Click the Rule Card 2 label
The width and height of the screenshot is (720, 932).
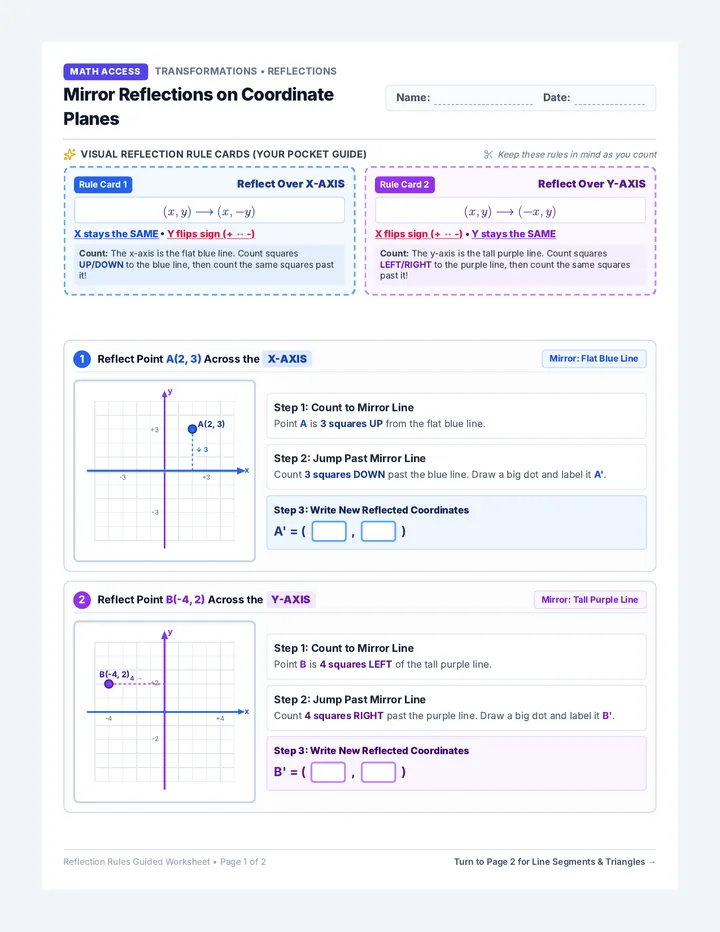[404, 185]
